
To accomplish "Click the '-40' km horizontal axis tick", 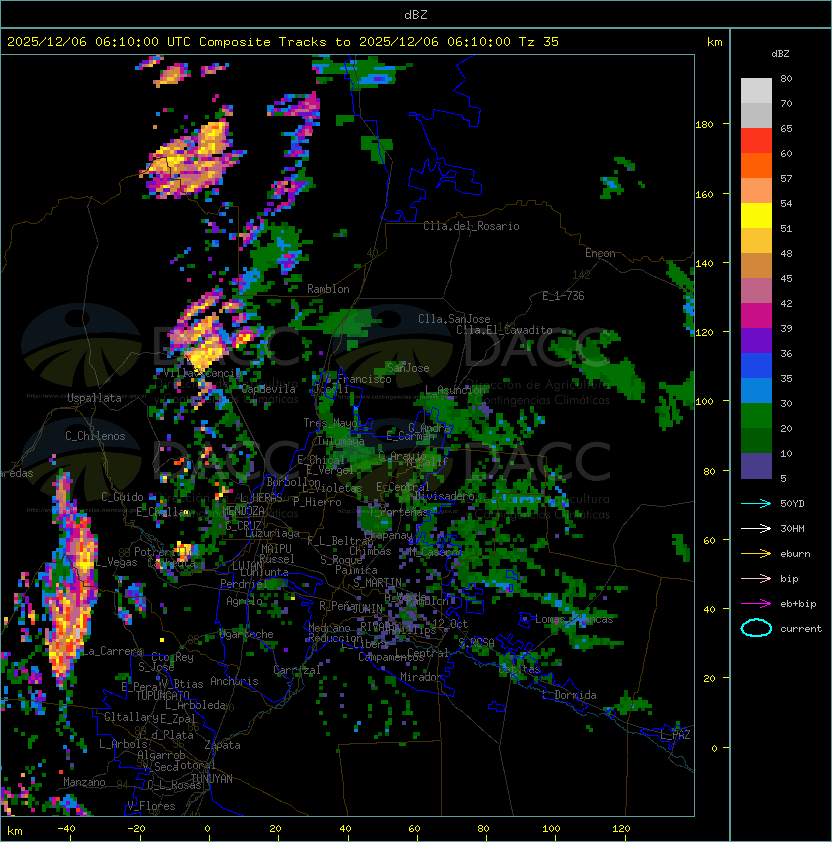I will click(x=66, y=829).
